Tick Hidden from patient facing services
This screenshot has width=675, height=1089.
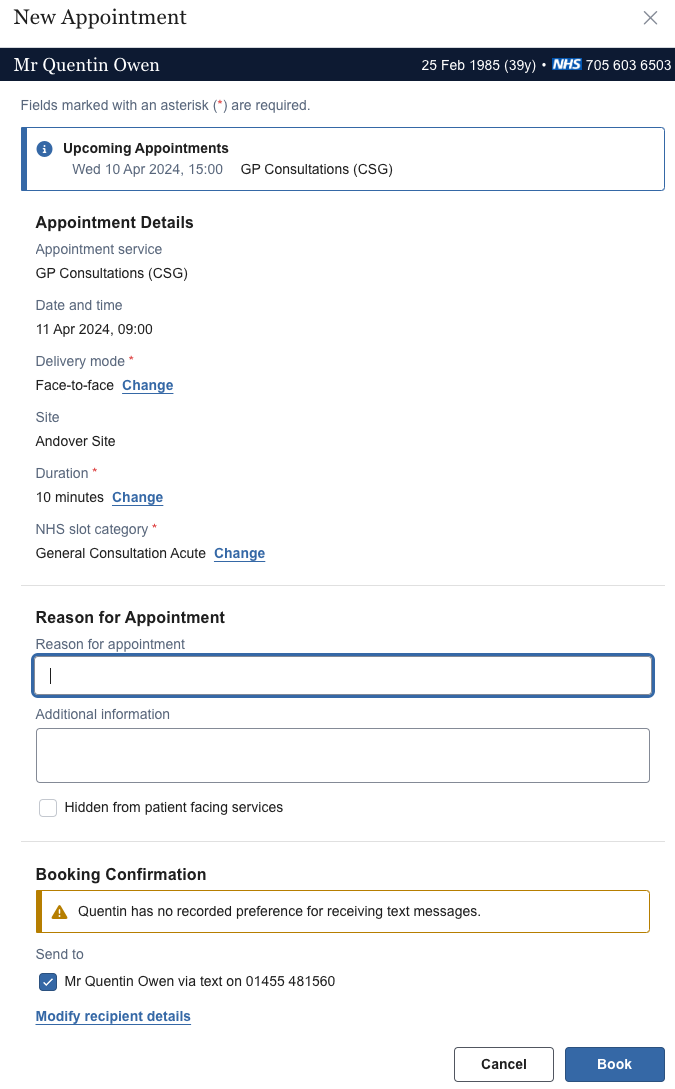click(48, 808)
